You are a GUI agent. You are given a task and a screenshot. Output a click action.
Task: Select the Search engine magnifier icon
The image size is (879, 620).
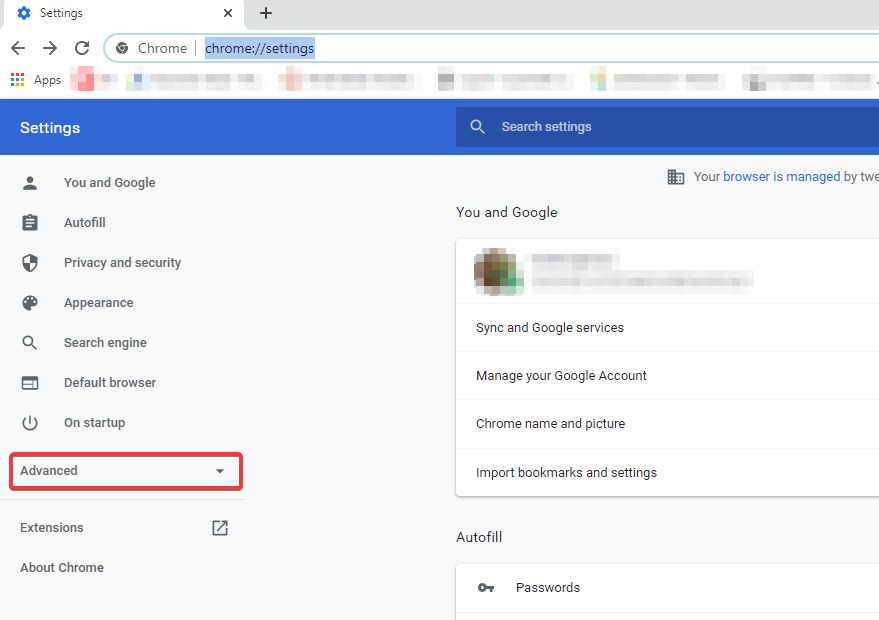pyautogui.click(x=30, y=342)
